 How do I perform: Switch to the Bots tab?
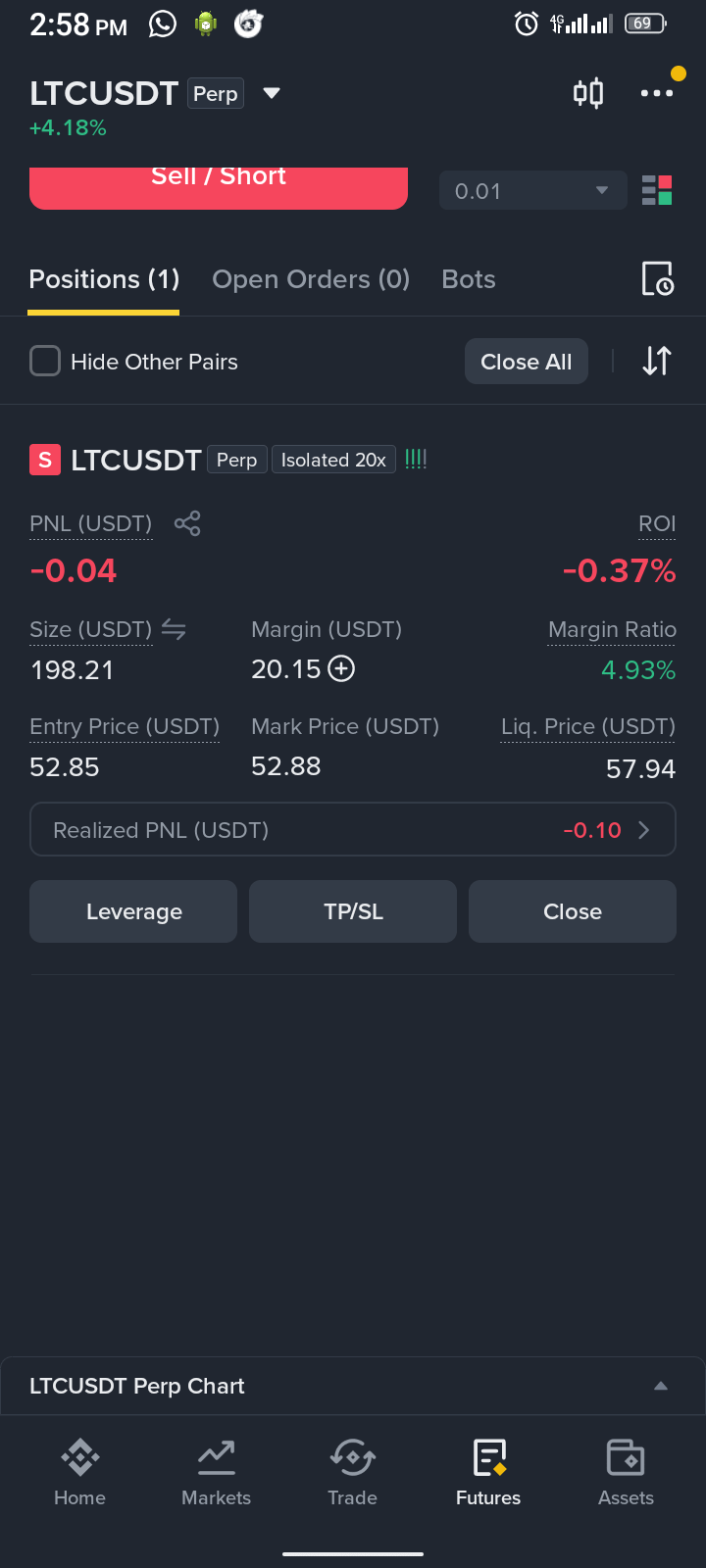469,279
